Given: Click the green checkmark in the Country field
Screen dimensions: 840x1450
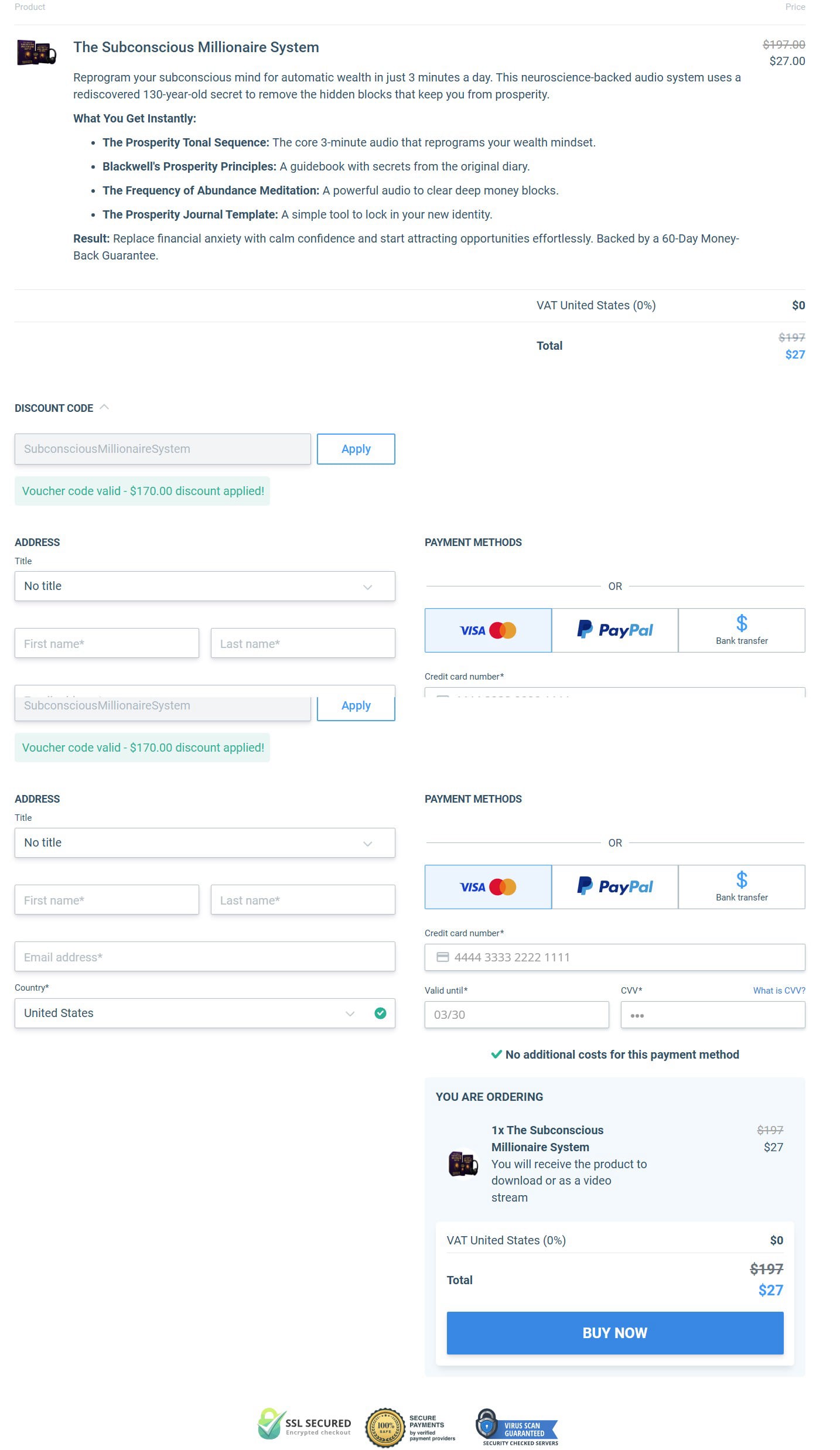Looking at the screenshot, I should pos(380,1013).
